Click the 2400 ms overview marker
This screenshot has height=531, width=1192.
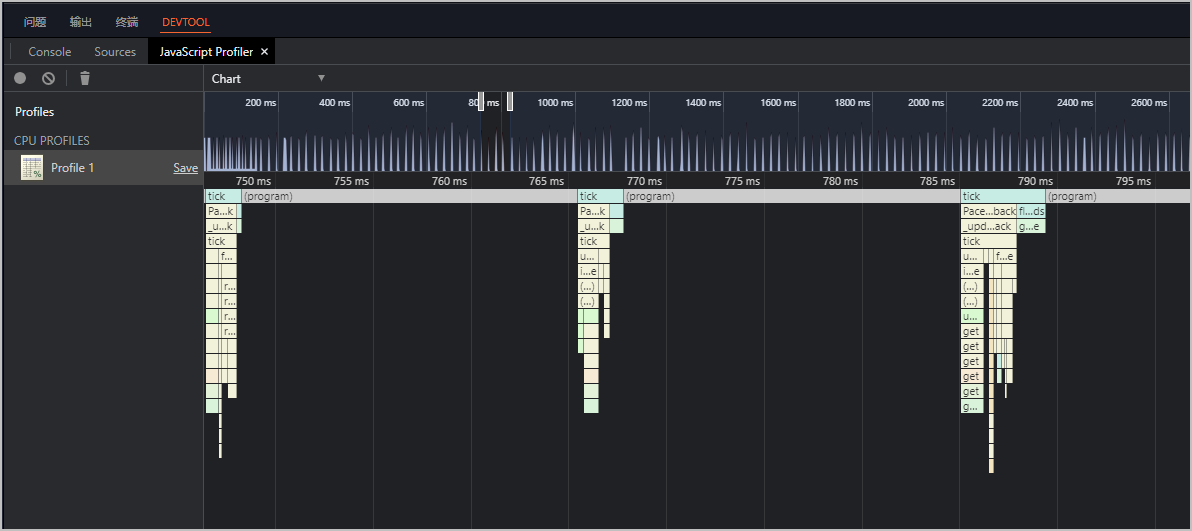pyautogui.click(x=1075, y=103)
